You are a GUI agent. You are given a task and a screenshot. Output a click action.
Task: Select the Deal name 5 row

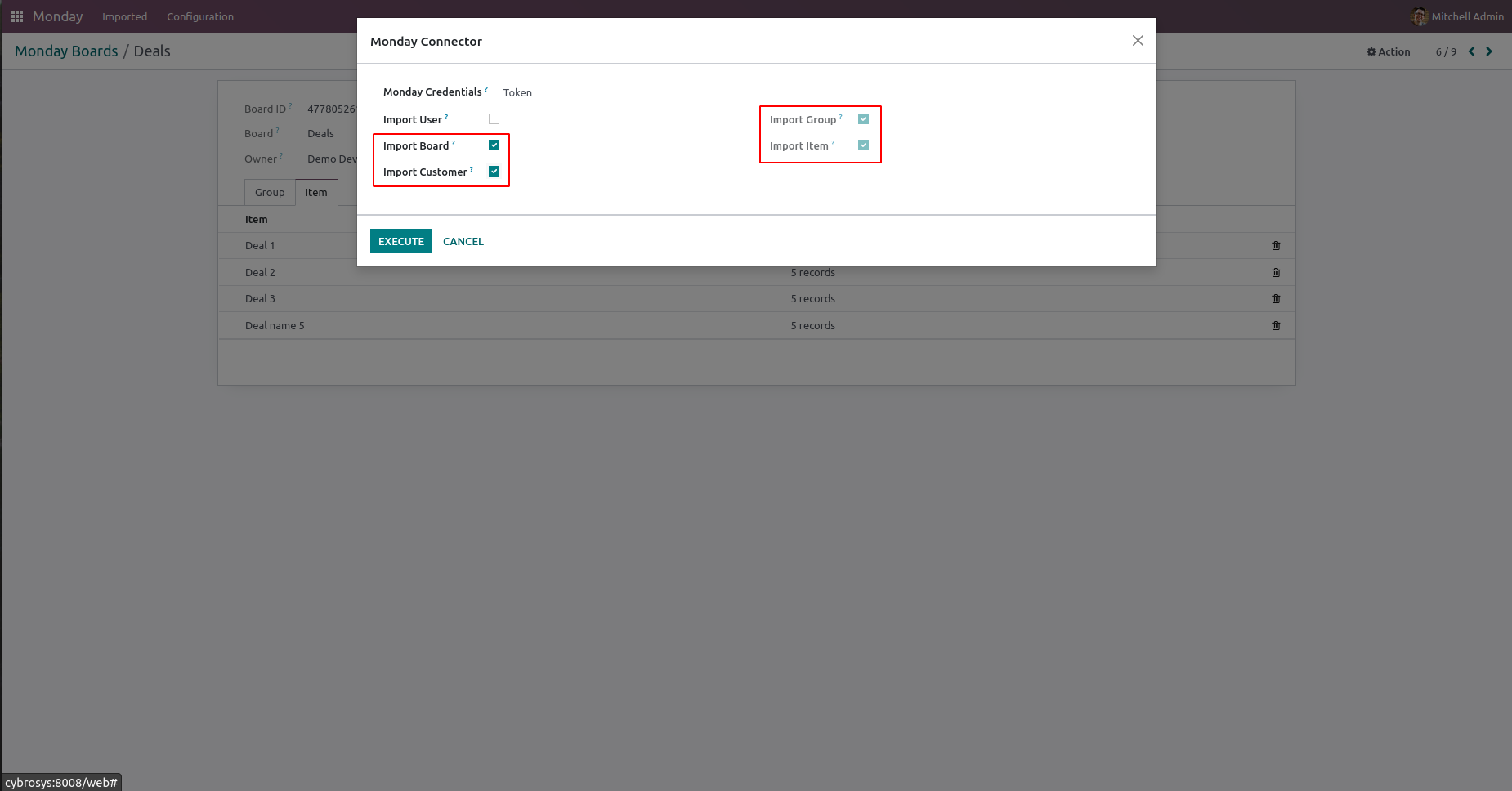click(757, 326)
